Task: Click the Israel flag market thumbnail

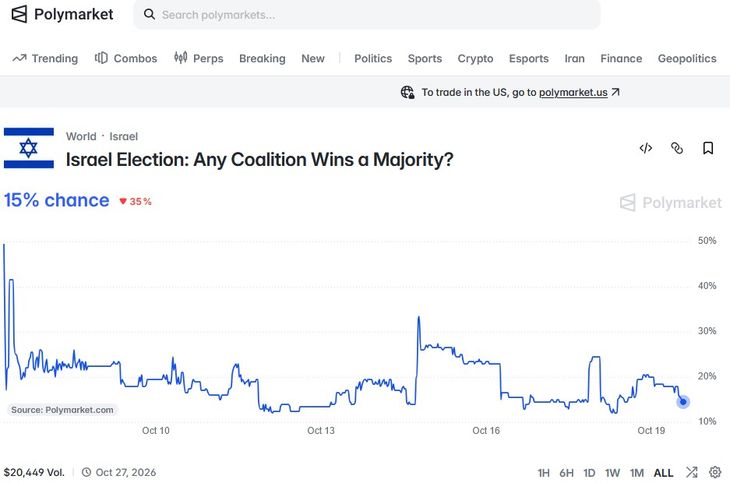Action: [x=29, y=148]
